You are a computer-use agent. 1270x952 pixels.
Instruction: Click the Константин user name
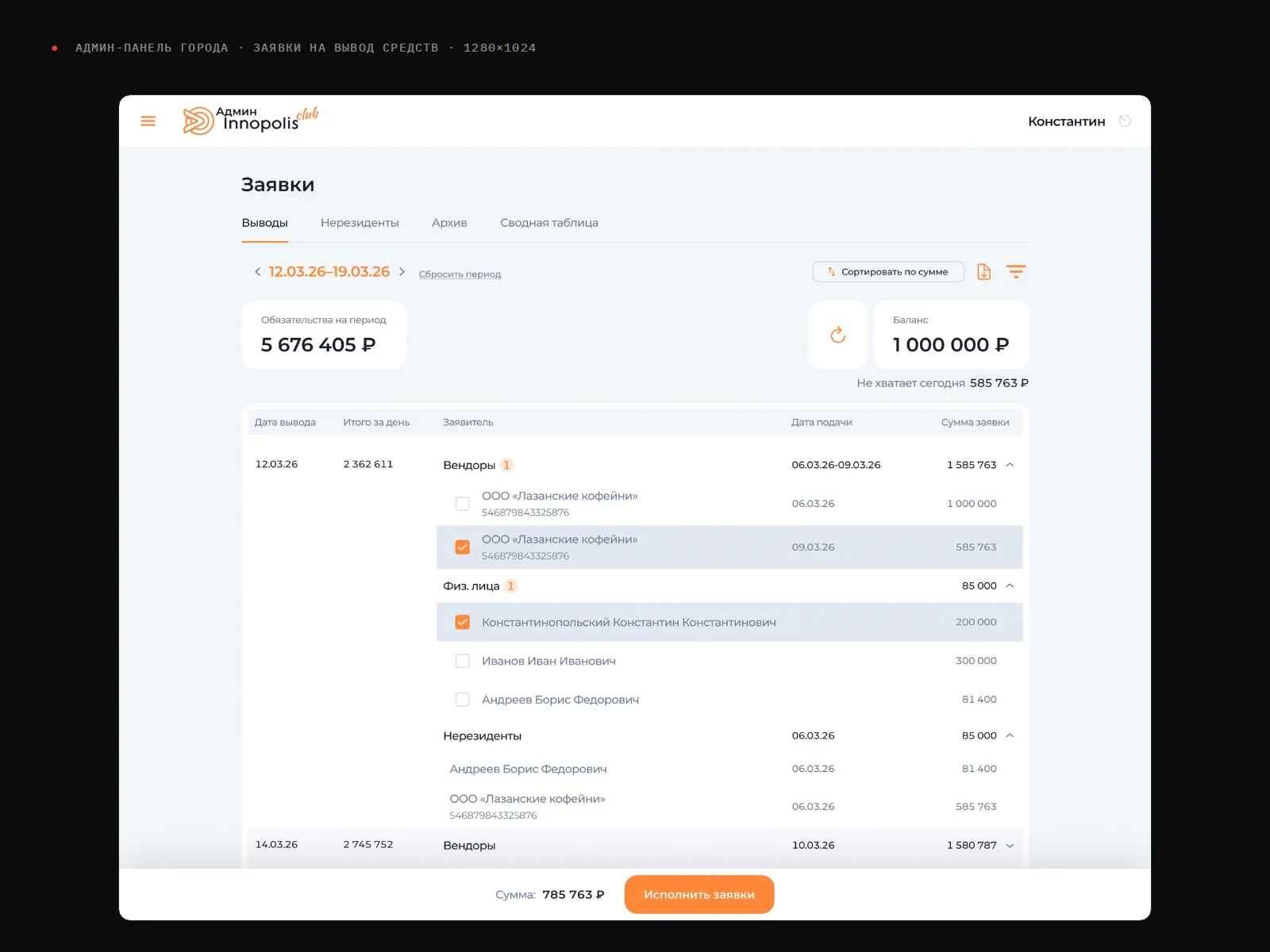click(x=1067, y=121)
